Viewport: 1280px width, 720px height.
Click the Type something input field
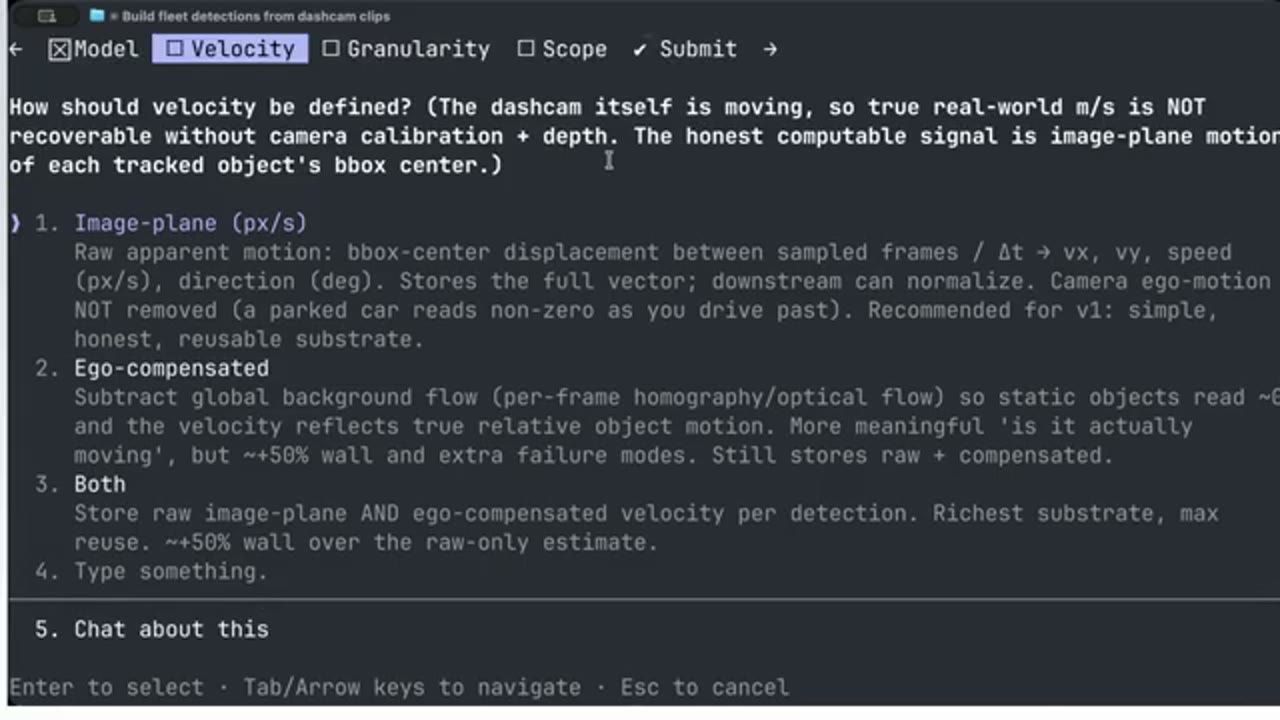click(x=171, y=571)
